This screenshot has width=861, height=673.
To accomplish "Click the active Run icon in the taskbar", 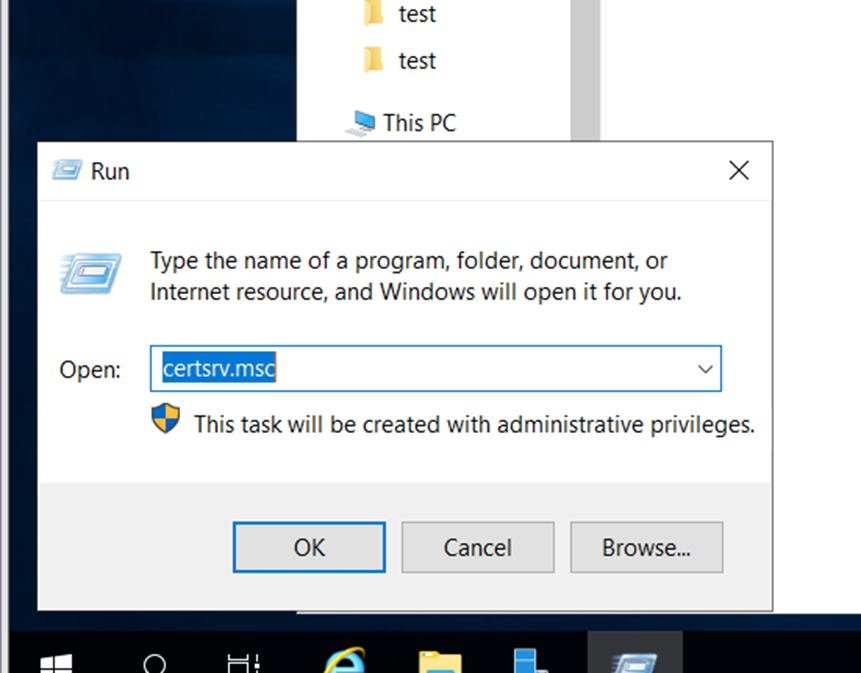I will point(634,660).
